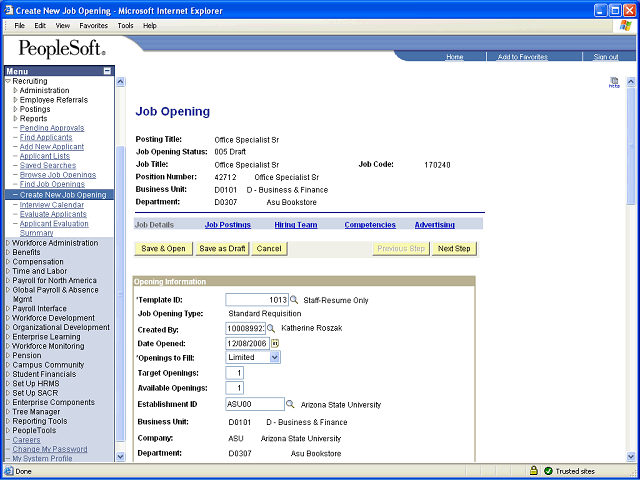
Task: Open the Find Applicants link
Action: [46, 137]
